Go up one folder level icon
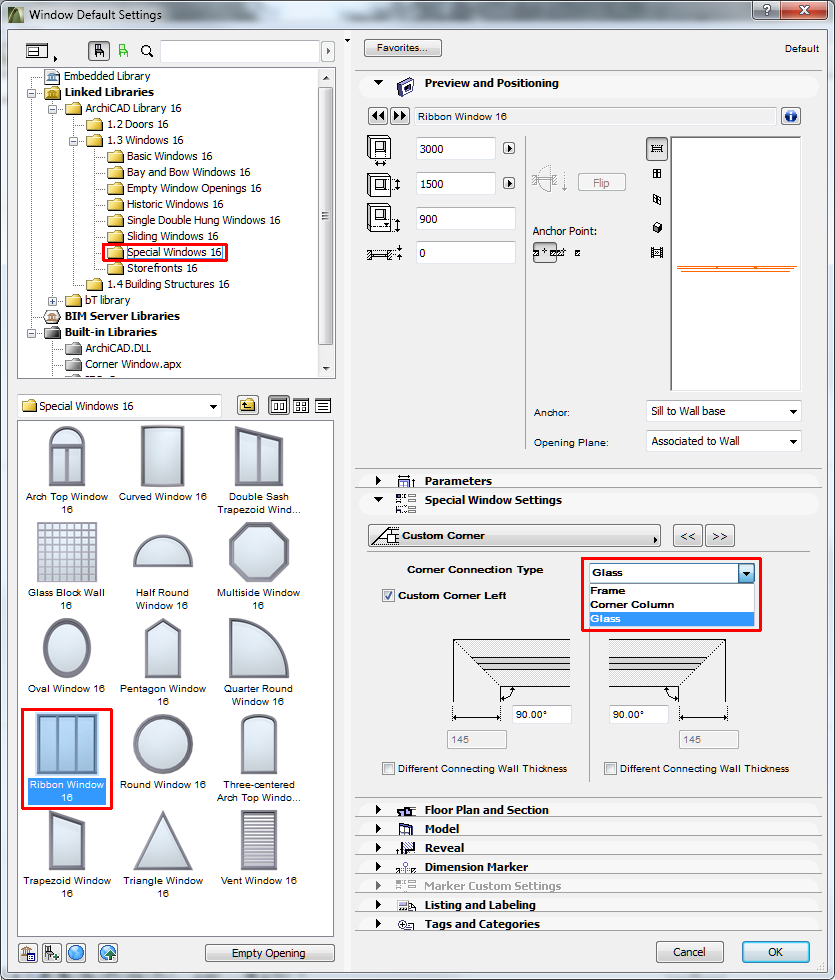The height and width of the screenshot is (980, 835). [x=248, y=406]
